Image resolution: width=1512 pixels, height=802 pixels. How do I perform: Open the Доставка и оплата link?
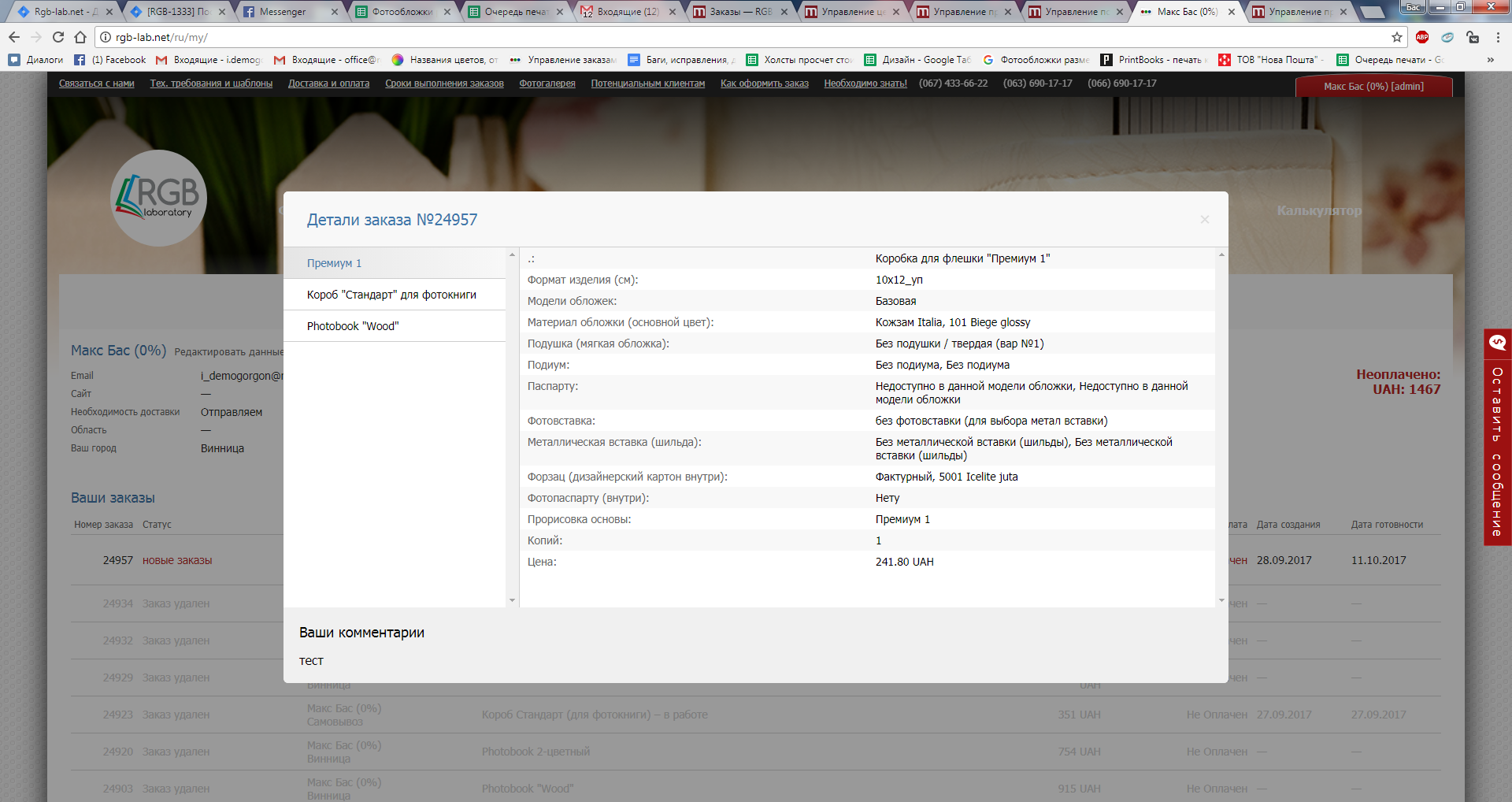coord(328,84)
